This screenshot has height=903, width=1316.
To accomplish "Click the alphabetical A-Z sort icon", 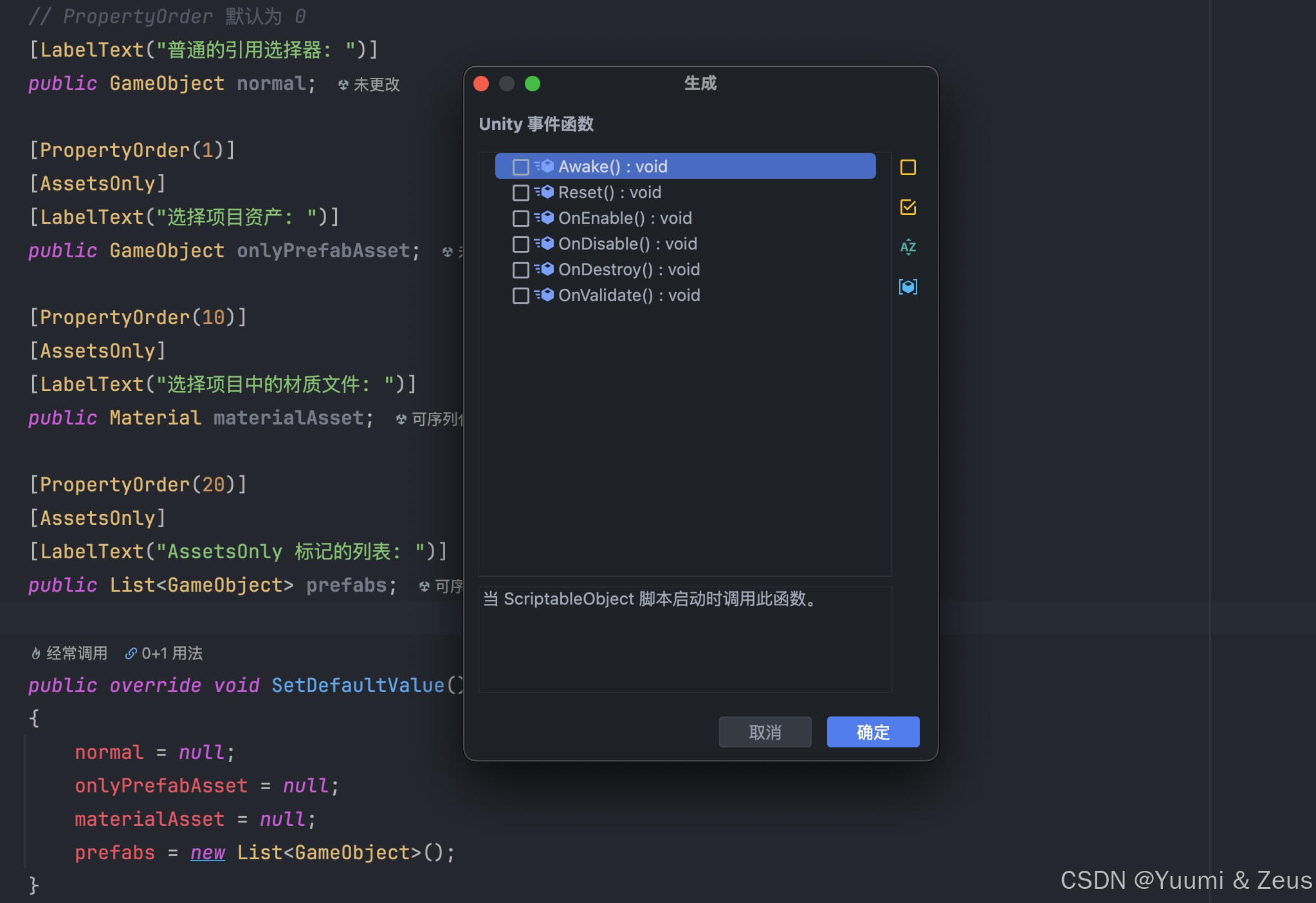I will click(x=908, y=247).
